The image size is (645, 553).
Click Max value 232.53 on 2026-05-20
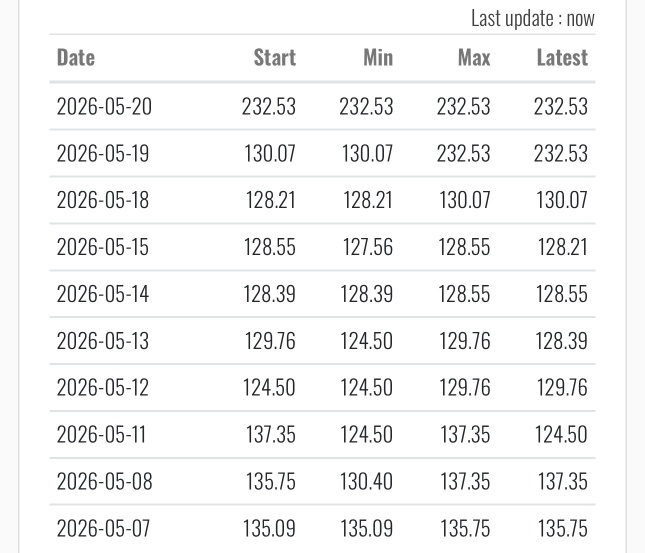(x=464, y=107)
